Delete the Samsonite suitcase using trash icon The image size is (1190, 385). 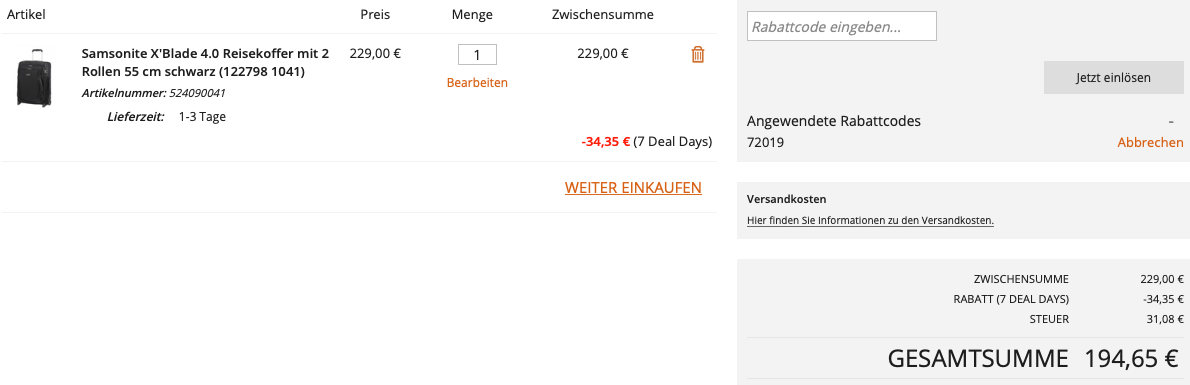click(x=697, y=55)
